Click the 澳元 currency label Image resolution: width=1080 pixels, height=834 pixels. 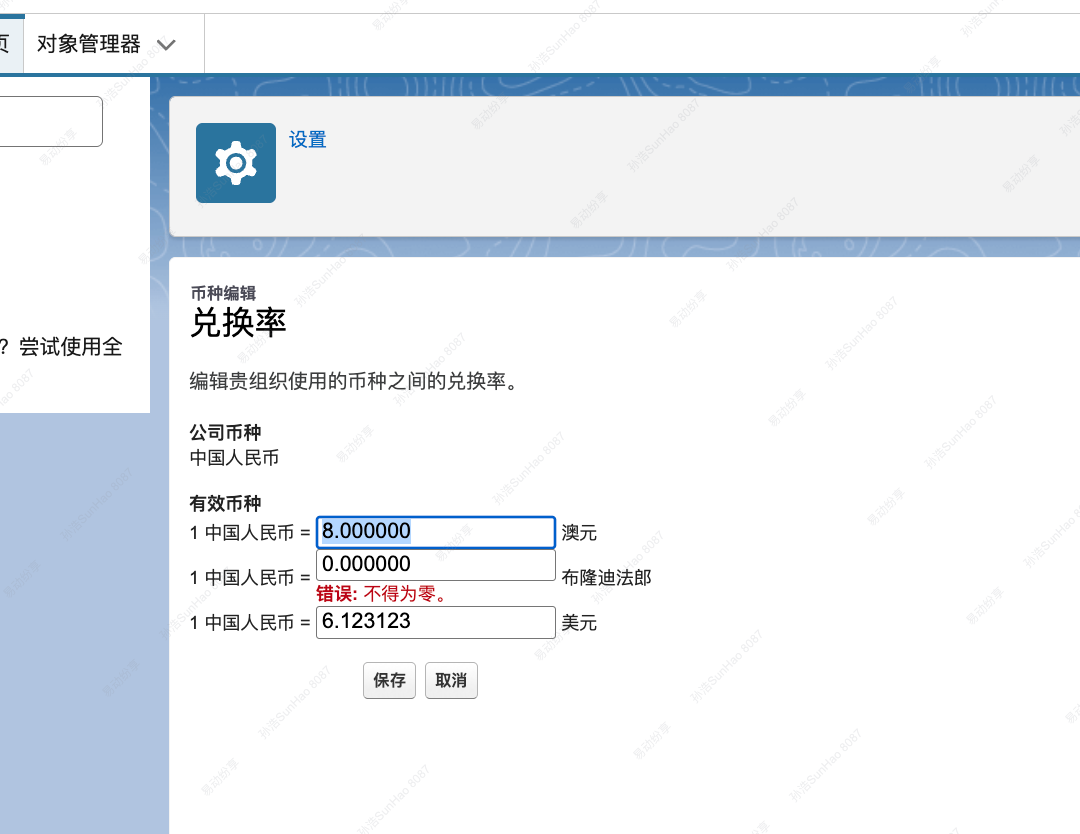(x=579, y=532)
